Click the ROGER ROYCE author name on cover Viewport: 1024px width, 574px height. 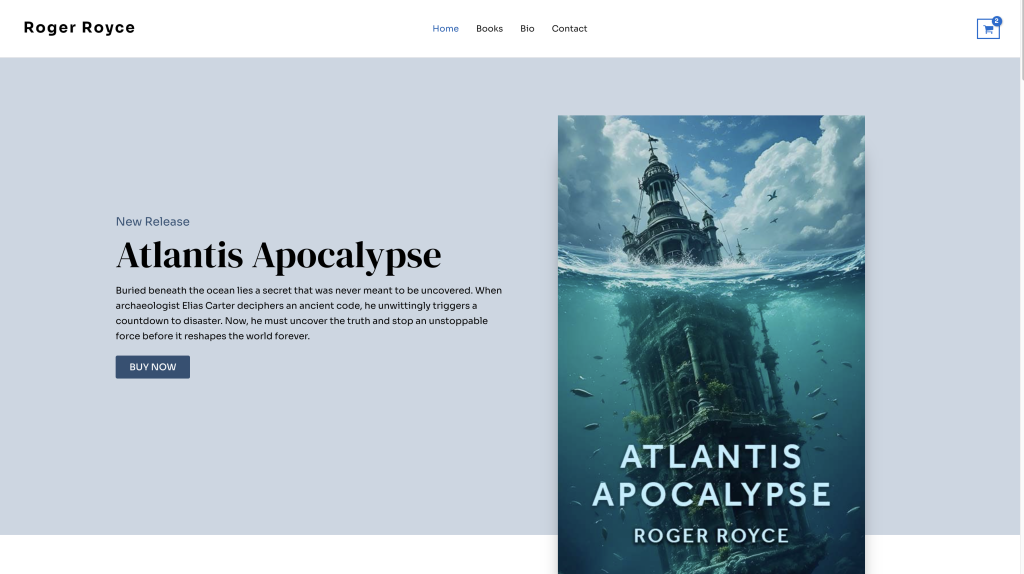(x=711, y=536)
